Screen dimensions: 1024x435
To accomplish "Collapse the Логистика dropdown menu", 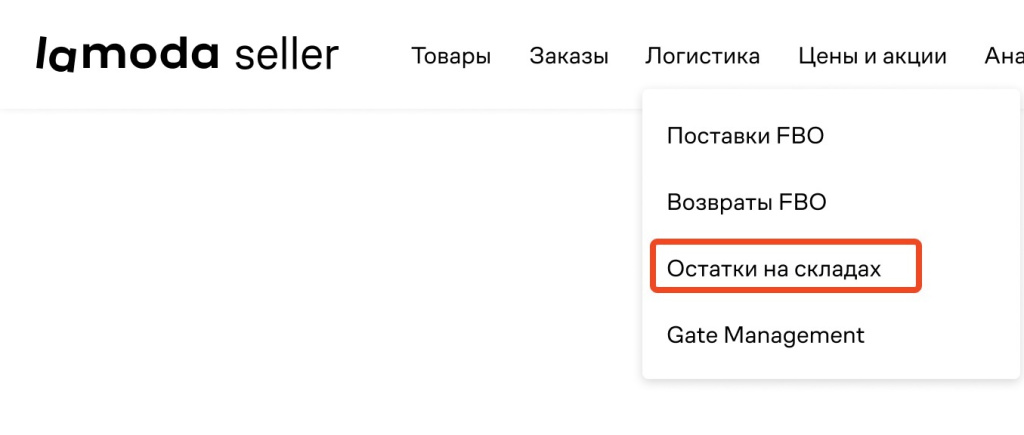I will pyautogui.click(x=703, y=56).
